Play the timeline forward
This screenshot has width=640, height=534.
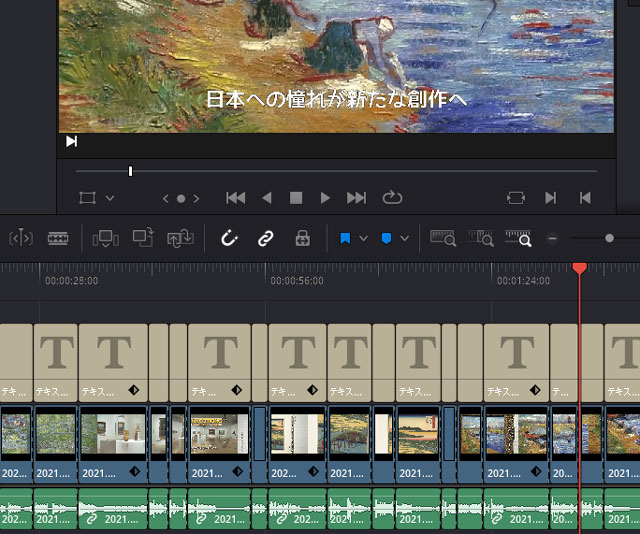pos(325,198)
